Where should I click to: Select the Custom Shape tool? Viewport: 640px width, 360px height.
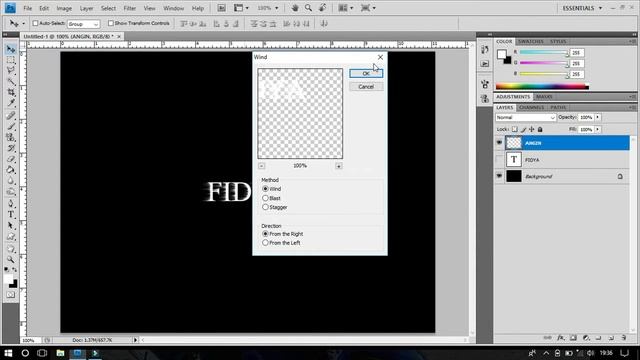(x=11, y=237)
